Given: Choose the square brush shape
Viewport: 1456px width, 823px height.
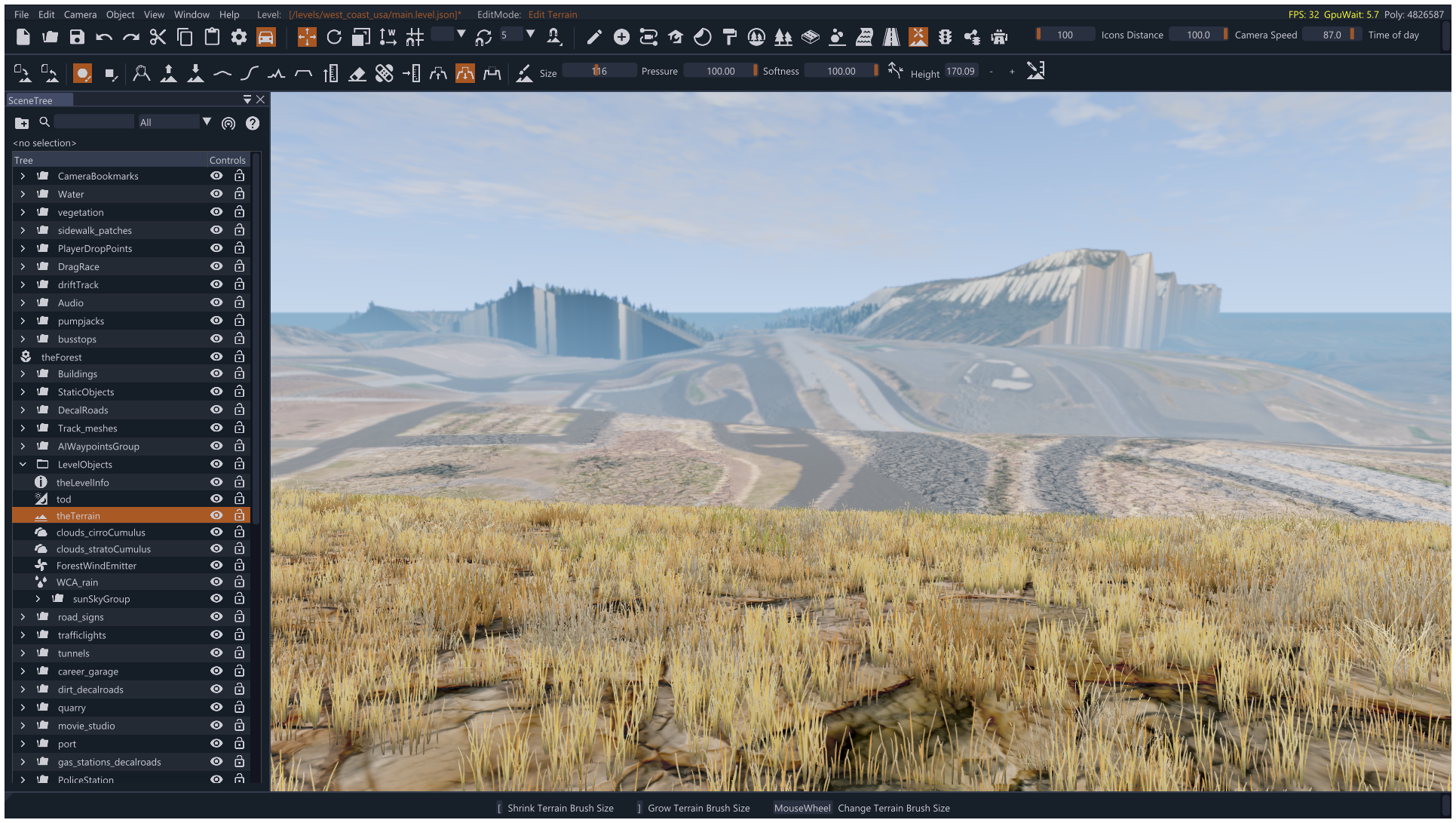Looking at the screenshot, I should pos(110,73).
